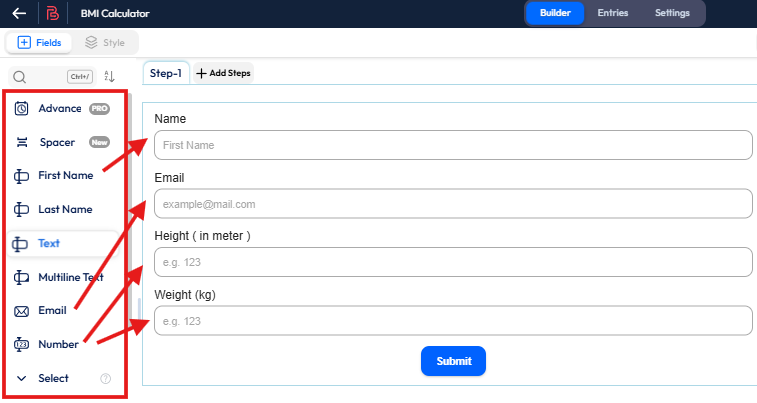Click the Step-1 tab
Image resolution: width=757 pixels, height=403 pixels.
point(165,73)
